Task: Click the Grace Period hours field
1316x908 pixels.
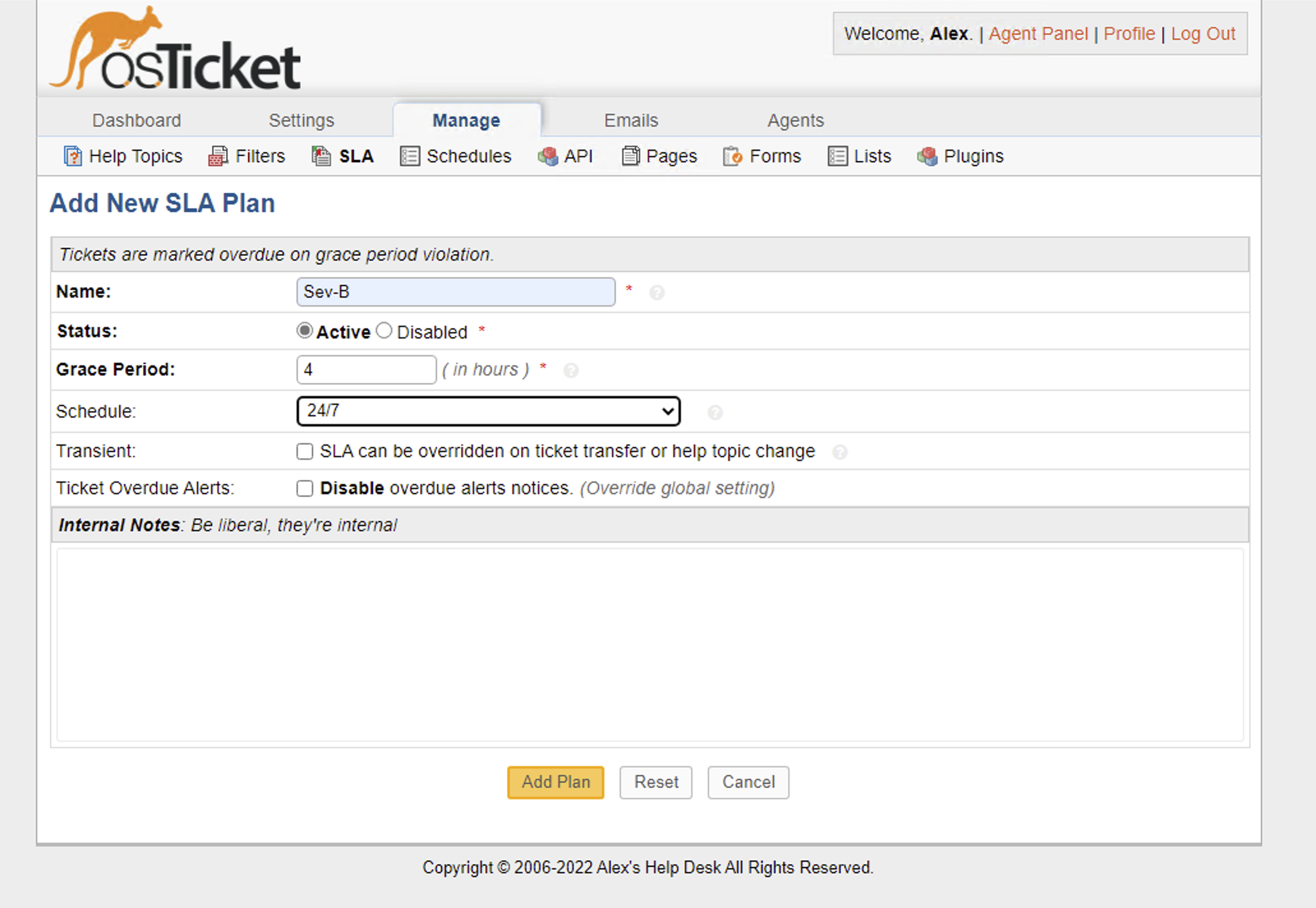Action: pyautogui.click(x=366, y=370)
